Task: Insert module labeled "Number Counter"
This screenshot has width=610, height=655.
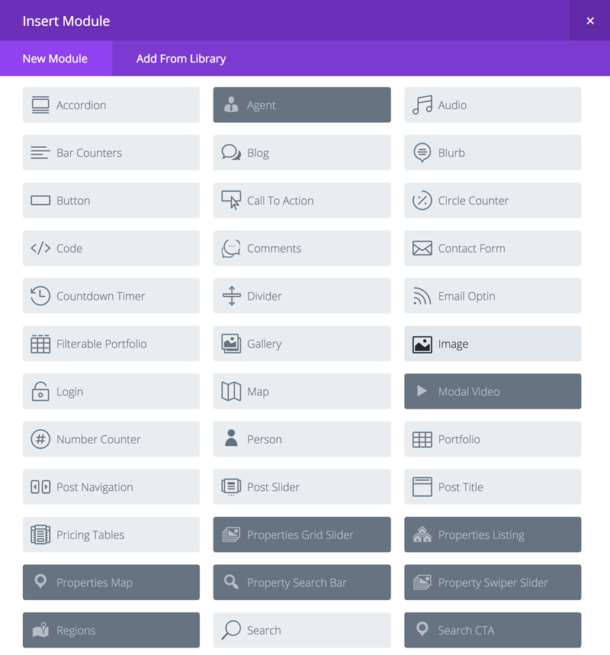Action: point(111,439)
